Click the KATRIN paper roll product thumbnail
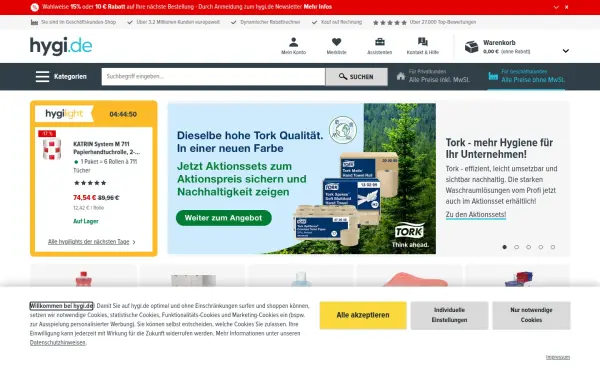Image resolution: width=600 pixels, height=375 pixels. (x=52, y=149)
